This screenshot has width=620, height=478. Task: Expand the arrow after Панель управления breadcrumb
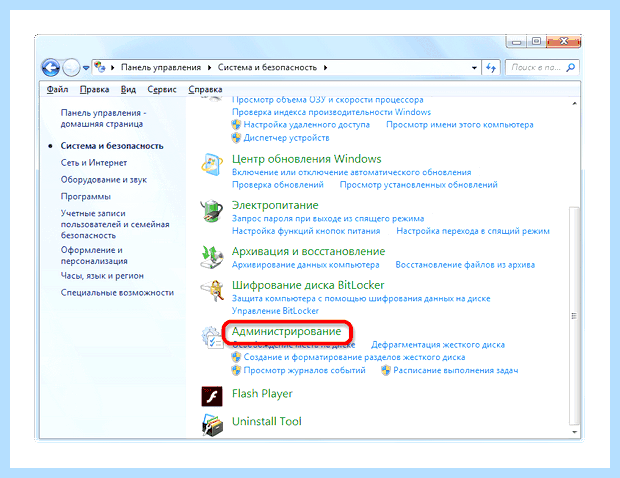210,68
